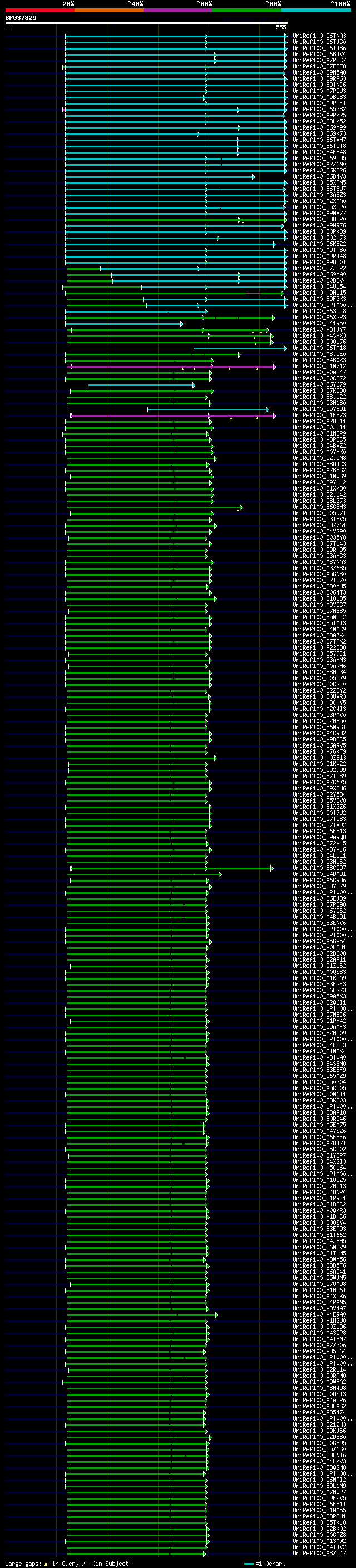This screenshot has width=356, height=1568.
Task: Select label UniRef100_Q6K822
Action: [319, 244]
